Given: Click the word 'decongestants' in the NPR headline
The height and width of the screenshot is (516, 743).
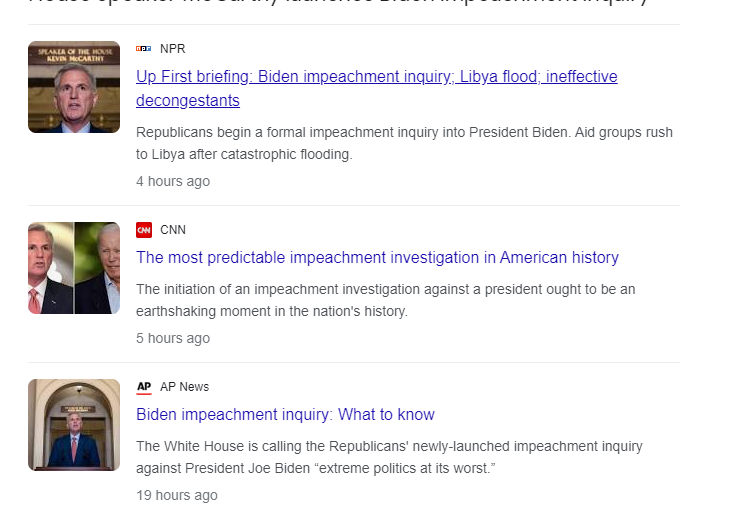Looking at the screenshot, I should [x=188, y=101].
